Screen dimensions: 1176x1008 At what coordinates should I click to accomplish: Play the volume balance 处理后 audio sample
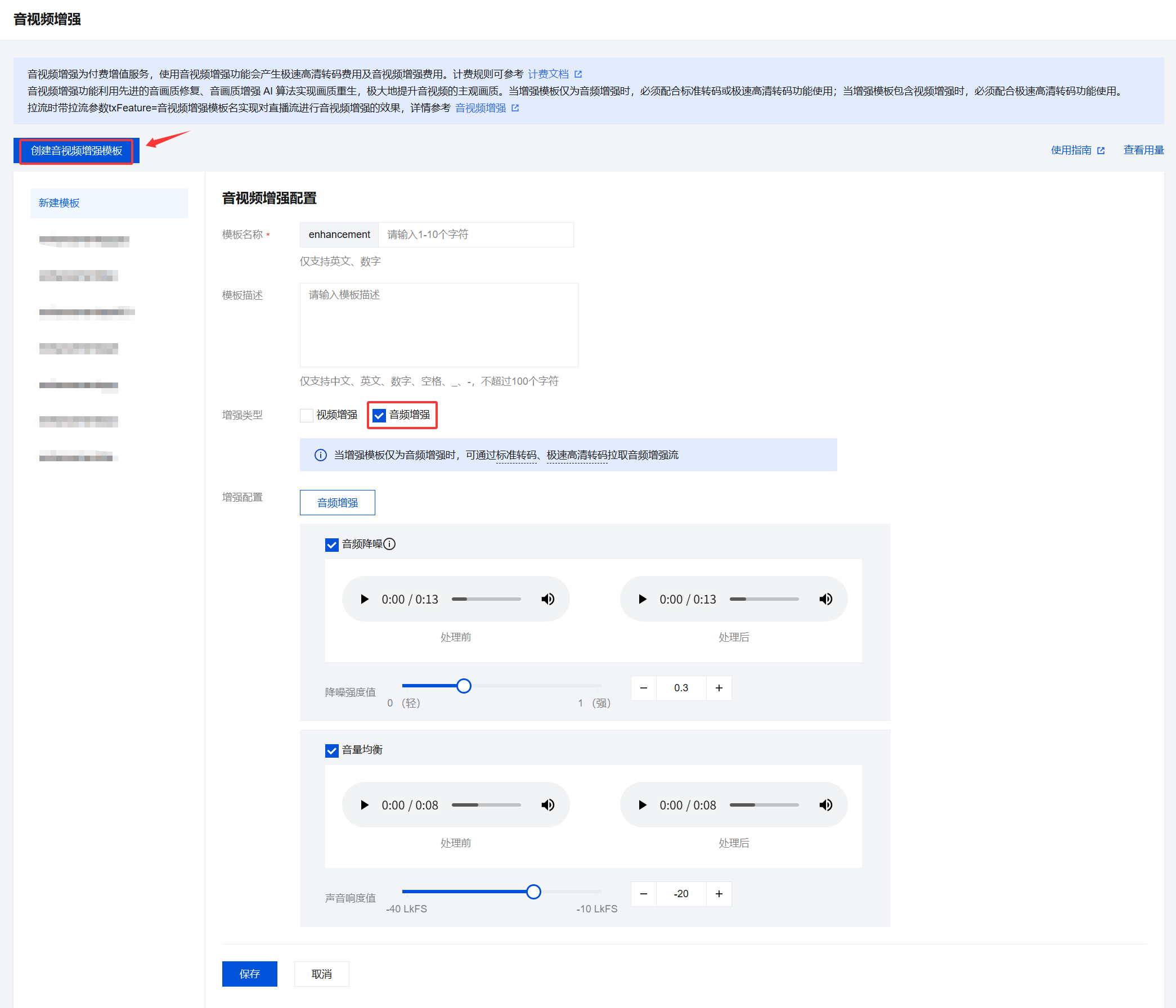pos(643,805)
